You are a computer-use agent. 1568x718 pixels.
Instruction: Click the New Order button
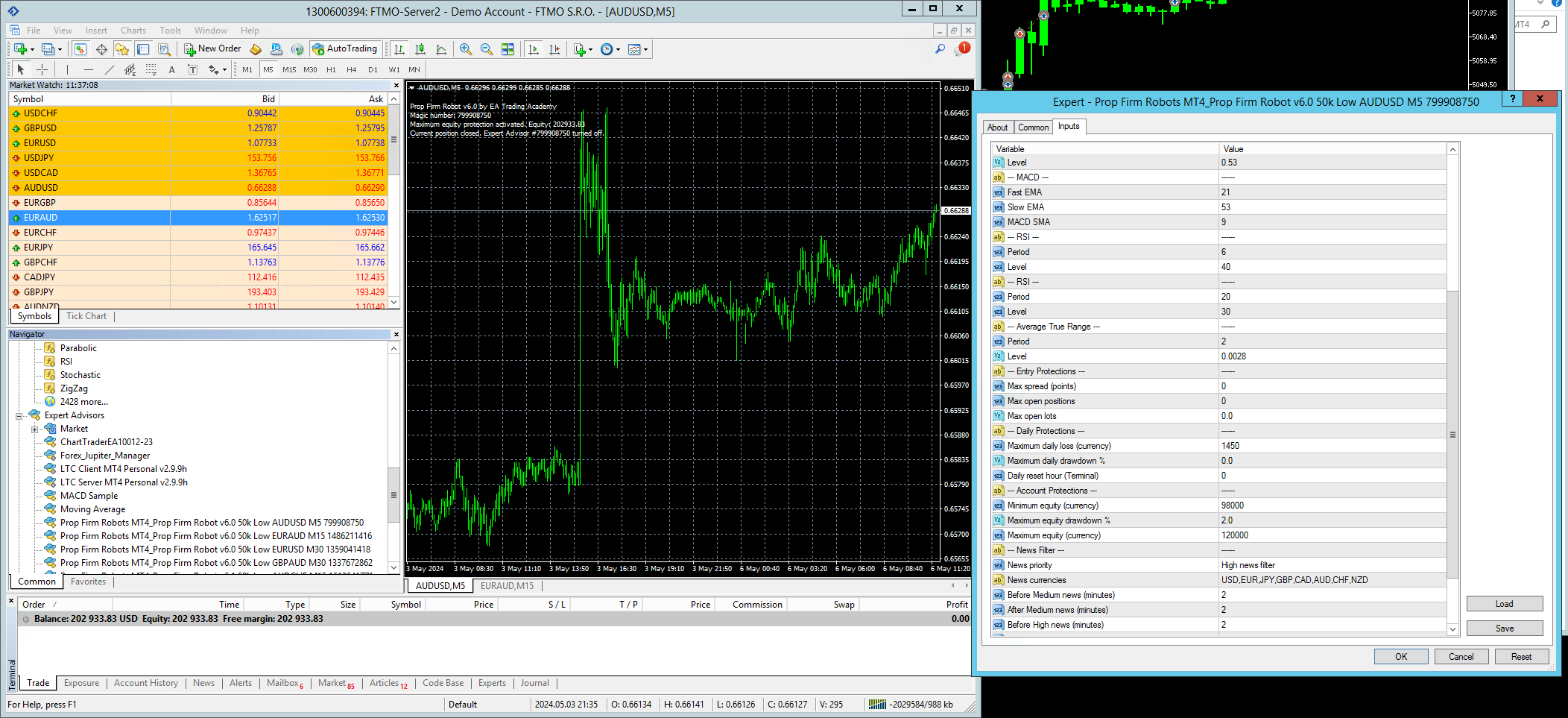(x=213, y=49)
